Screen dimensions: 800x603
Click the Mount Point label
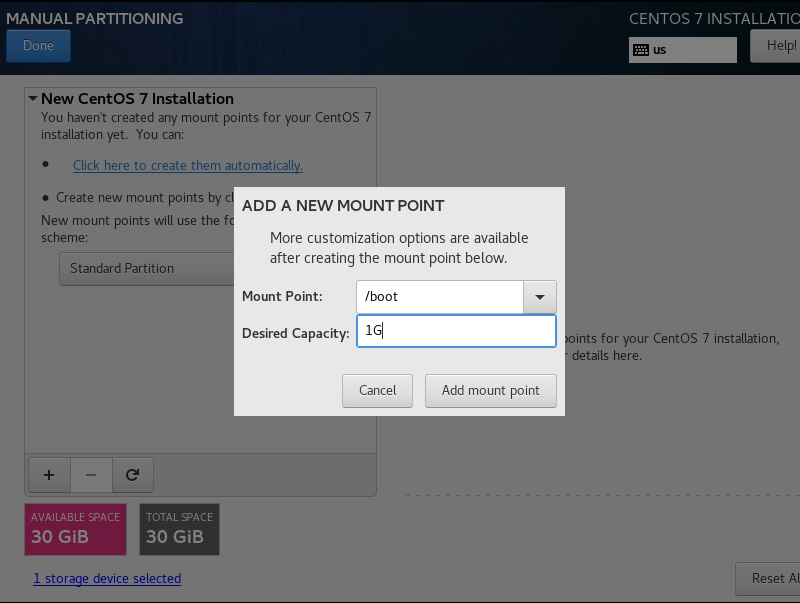(282, 296)
